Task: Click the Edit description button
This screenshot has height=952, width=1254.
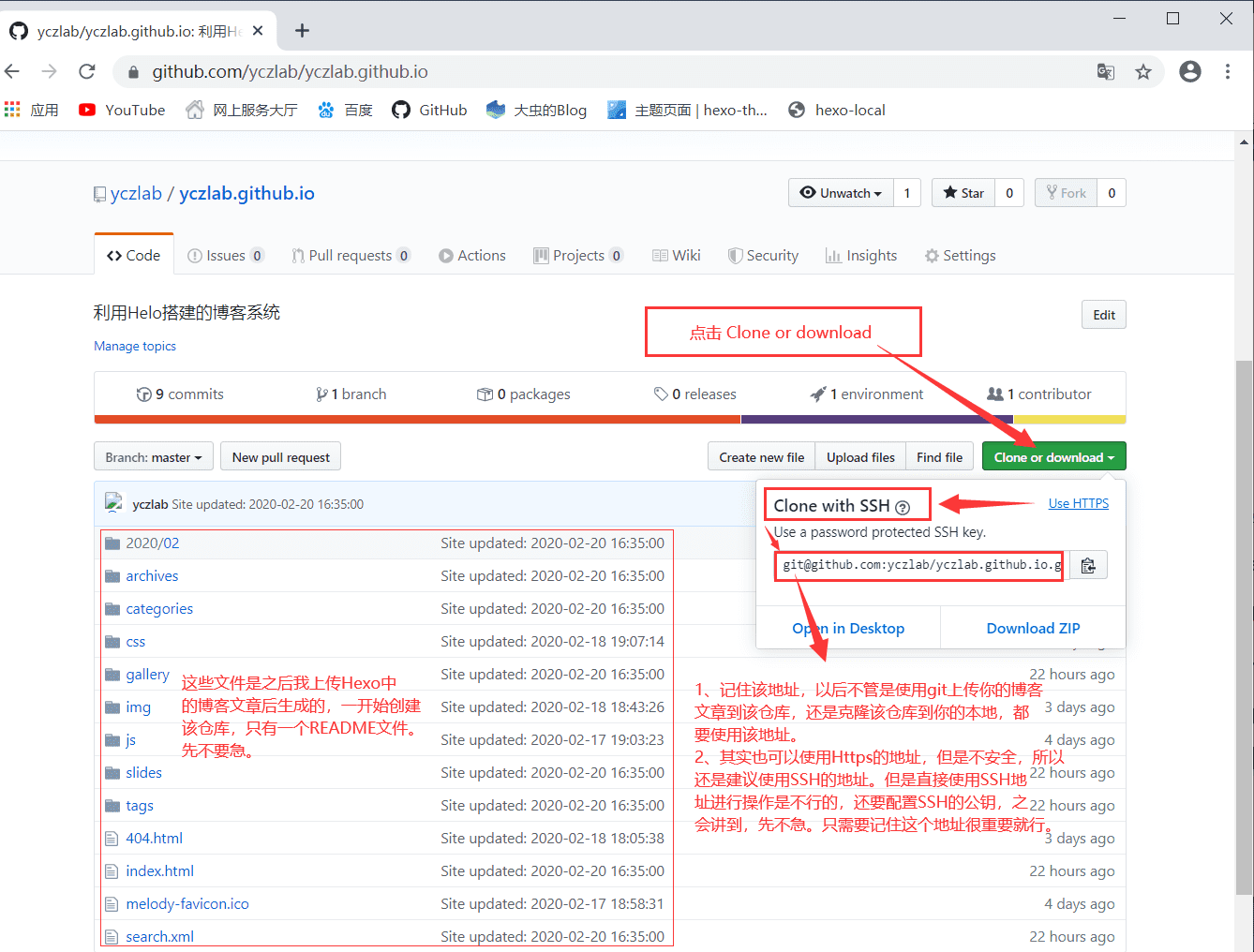Action: click(x=1104, y=315)
